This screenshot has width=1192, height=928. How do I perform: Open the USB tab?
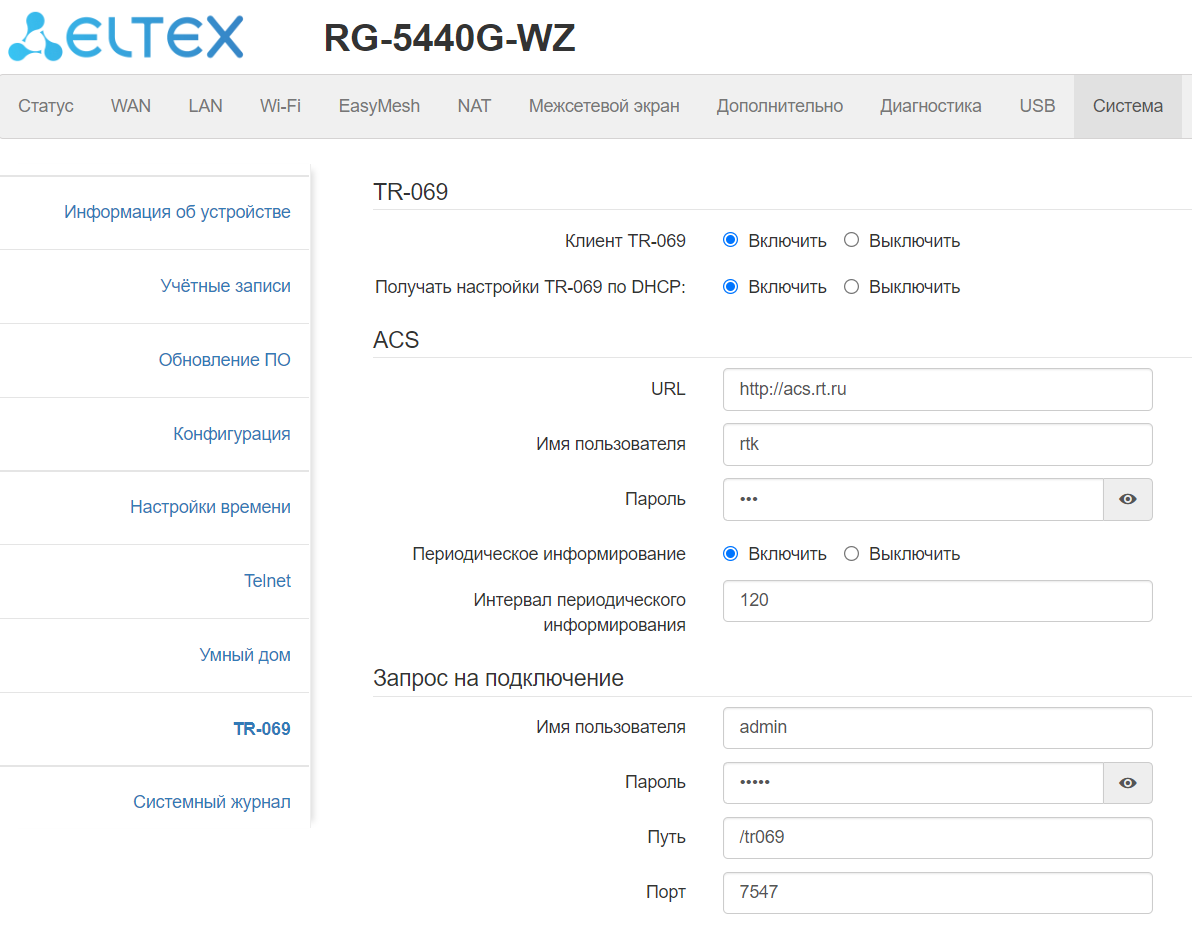1037,106
